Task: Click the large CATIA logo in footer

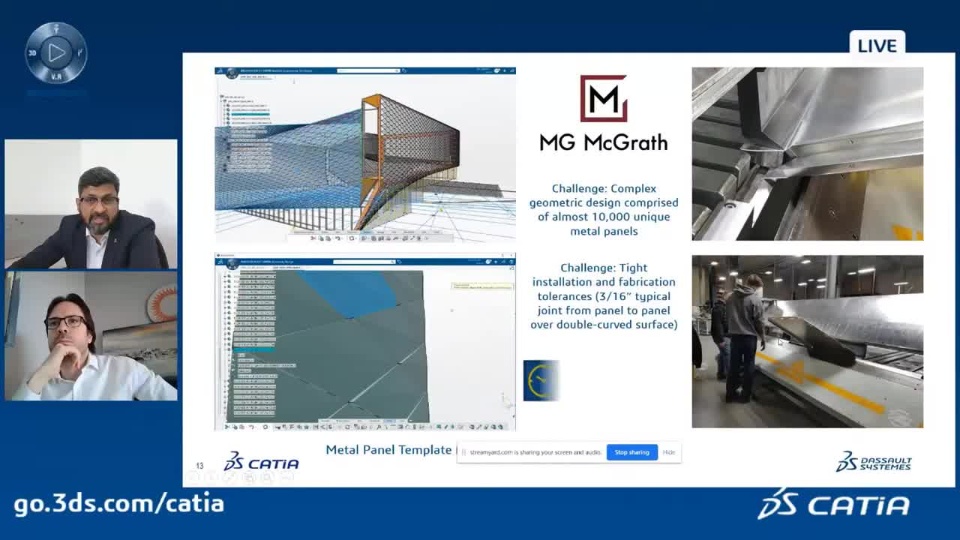Action: point(833,504)
